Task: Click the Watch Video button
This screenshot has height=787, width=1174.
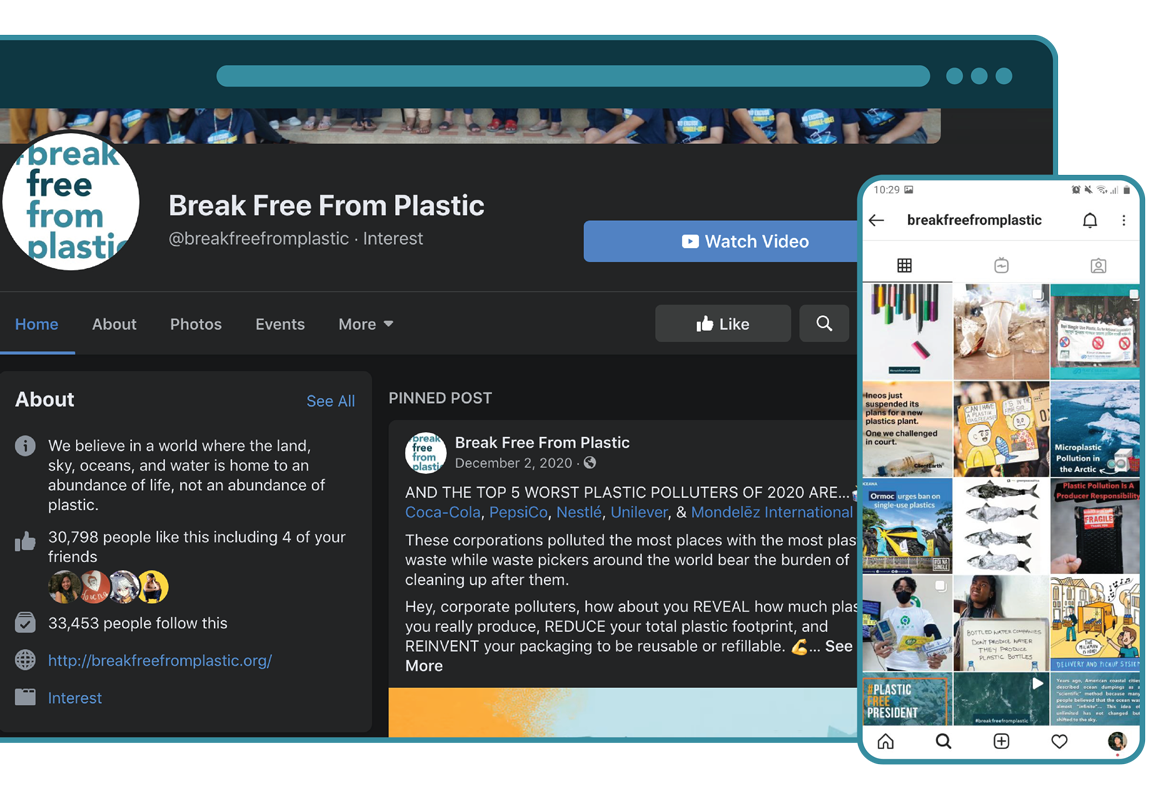Action: (721, 241)
